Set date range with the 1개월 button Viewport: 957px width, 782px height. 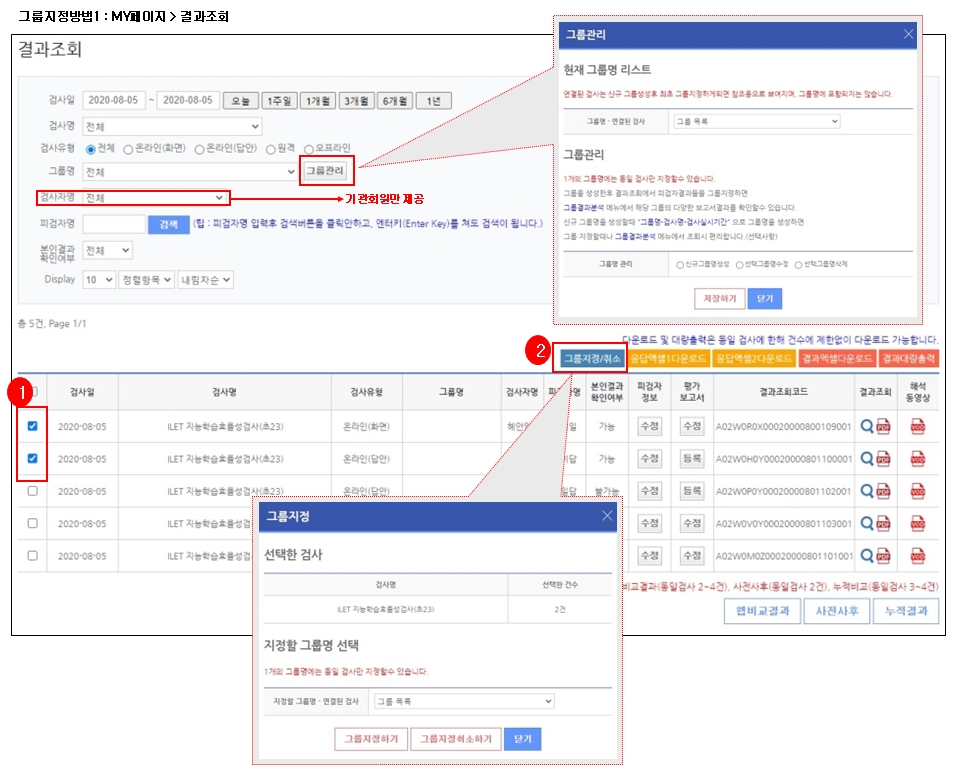coord(318,101)
